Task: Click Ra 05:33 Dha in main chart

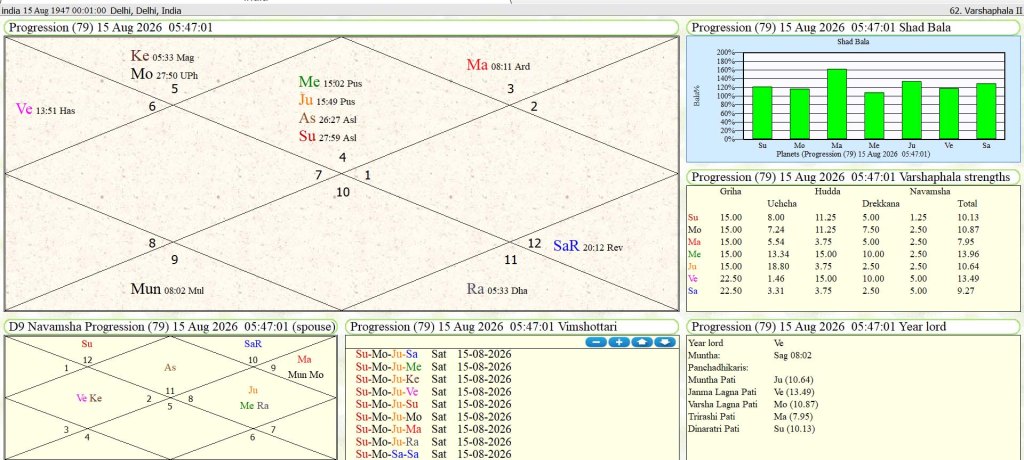Action: pyautogui.click(x=497, y=289)
